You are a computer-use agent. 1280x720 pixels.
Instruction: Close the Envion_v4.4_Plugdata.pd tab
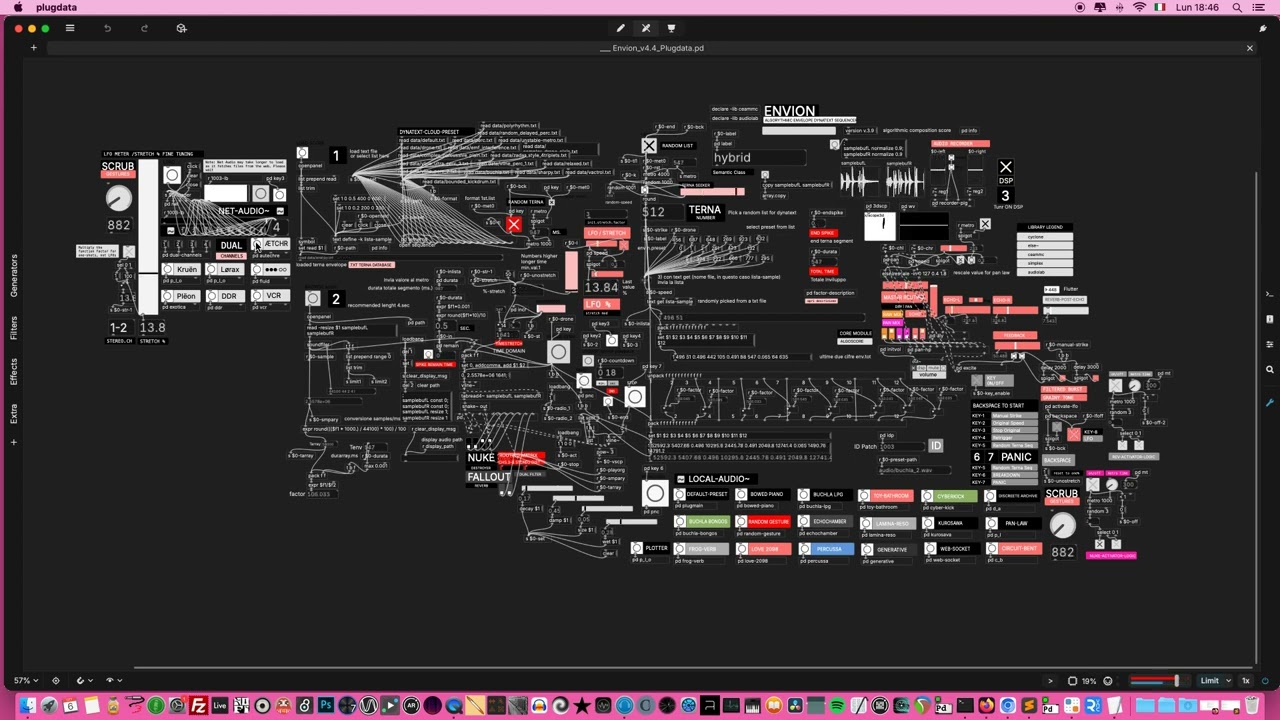click(x=1249, y=48)
